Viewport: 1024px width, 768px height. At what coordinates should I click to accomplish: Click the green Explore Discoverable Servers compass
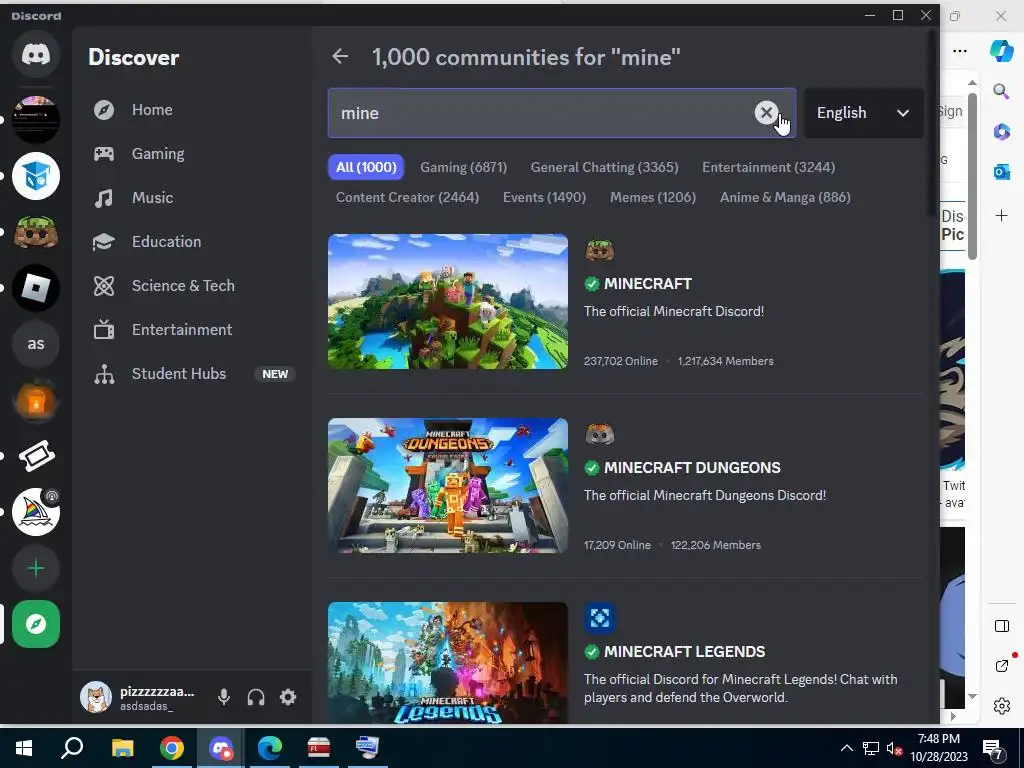(x=36, y=624)
